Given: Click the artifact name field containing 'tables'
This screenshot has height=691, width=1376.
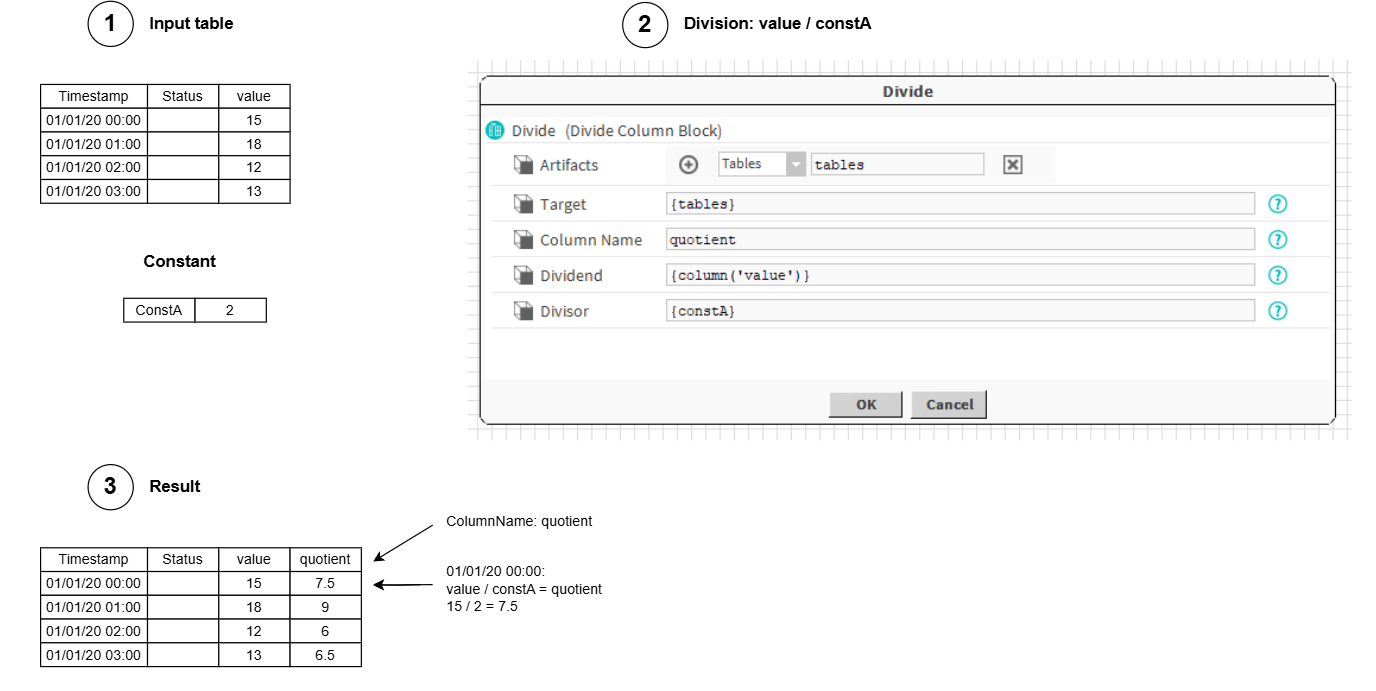Looking at the screenshot, I should tap(896, 165).
